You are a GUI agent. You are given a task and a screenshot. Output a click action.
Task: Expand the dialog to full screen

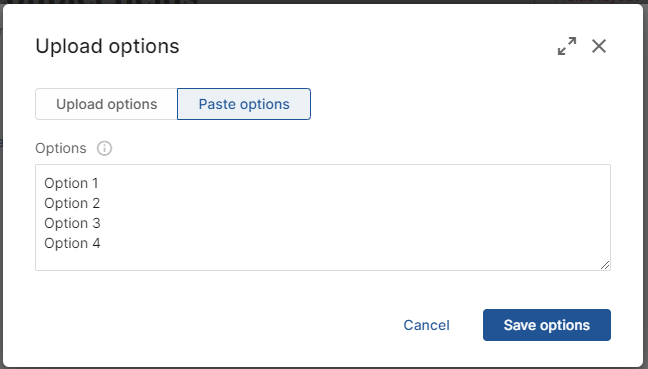pos(567,46)
